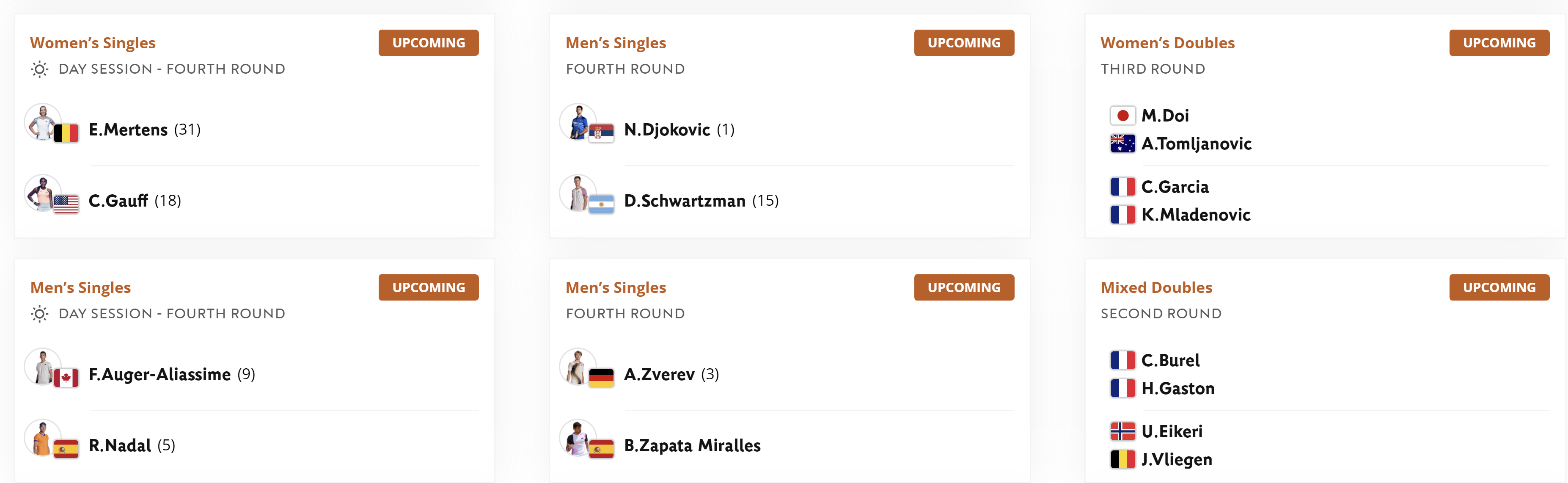Click the Belgium flag beside J.Vliegen
The width and height of the screenshot is (1568, 483).
[x=1122, y=459]
